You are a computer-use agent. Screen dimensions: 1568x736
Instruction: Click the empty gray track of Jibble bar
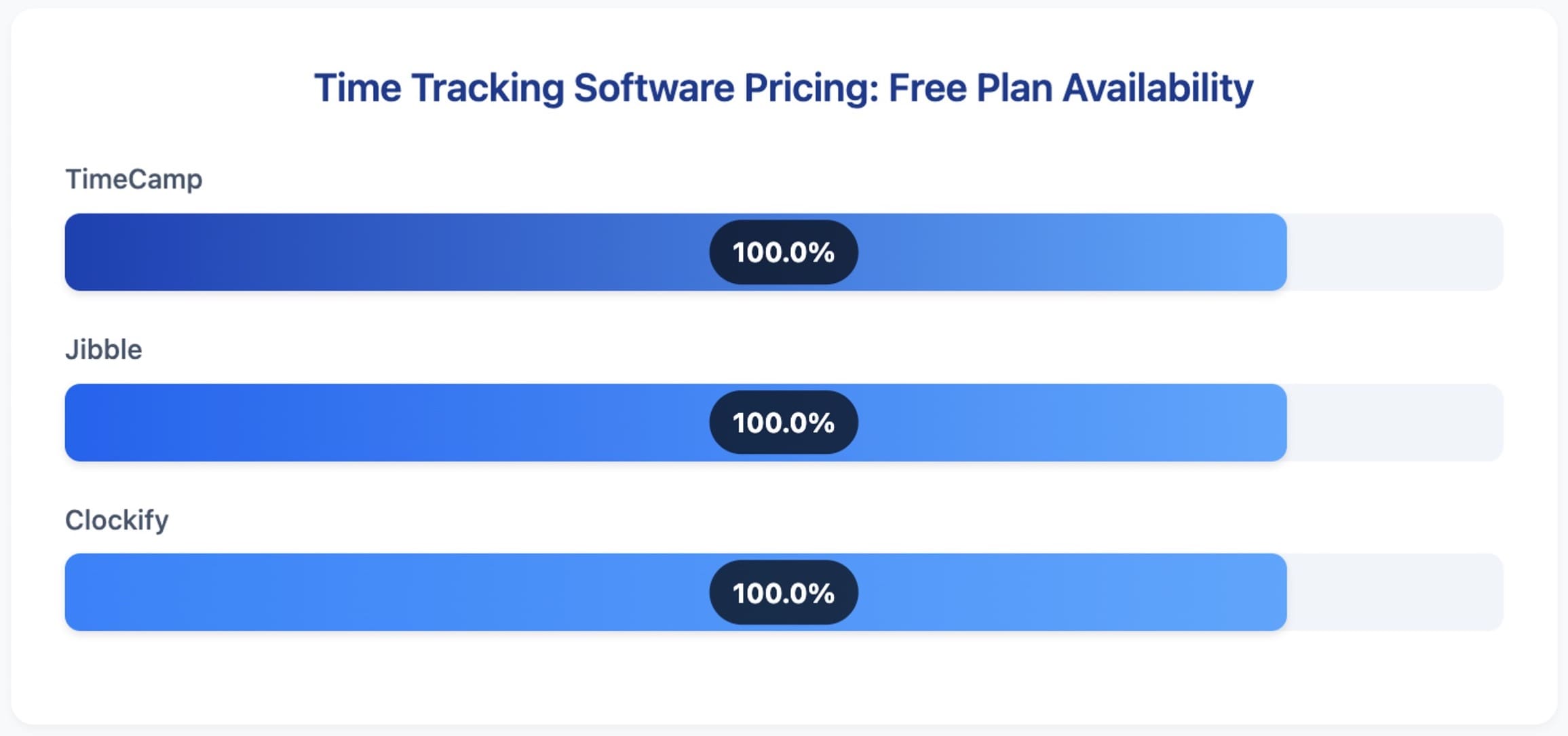(x=1395, y=423)
